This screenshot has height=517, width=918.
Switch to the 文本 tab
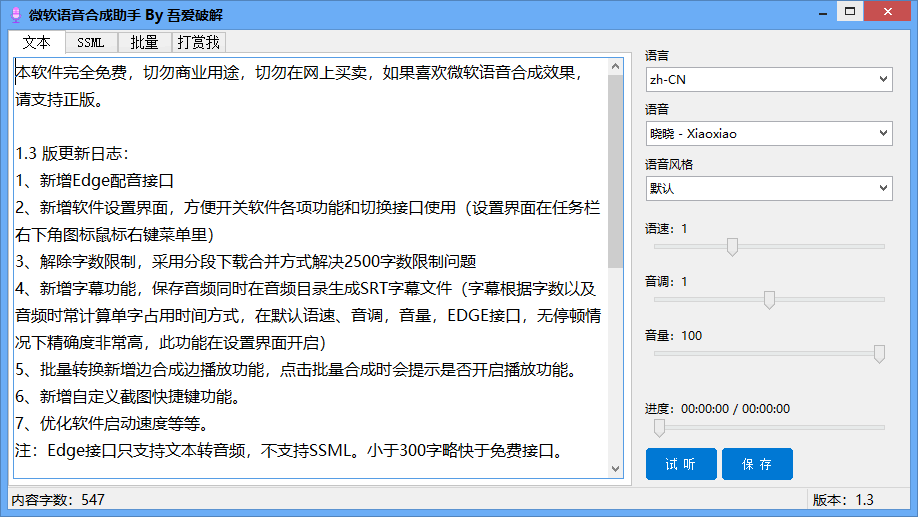[x=36, y=42]
